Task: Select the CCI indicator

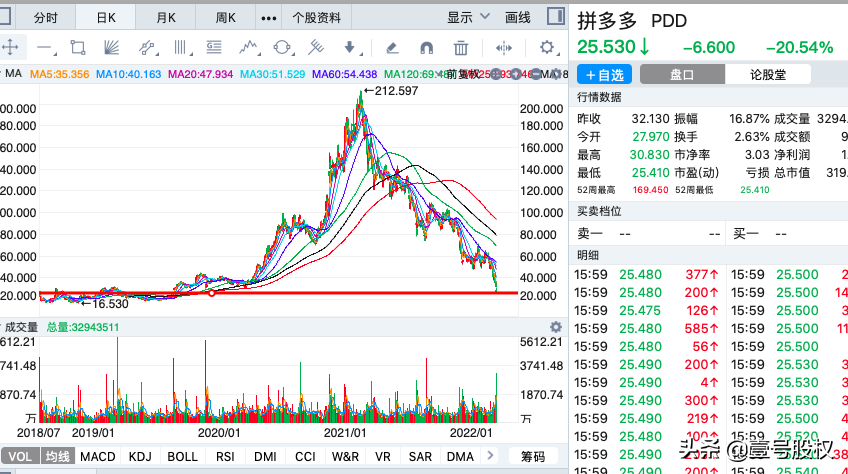Action: (x=305, y=456)
